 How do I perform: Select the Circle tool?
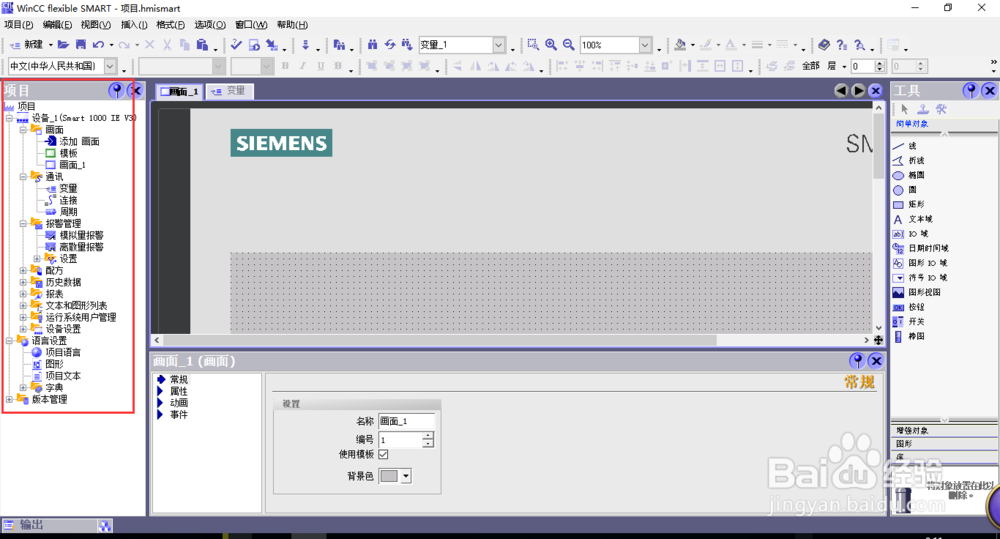(x=905, y=190)
